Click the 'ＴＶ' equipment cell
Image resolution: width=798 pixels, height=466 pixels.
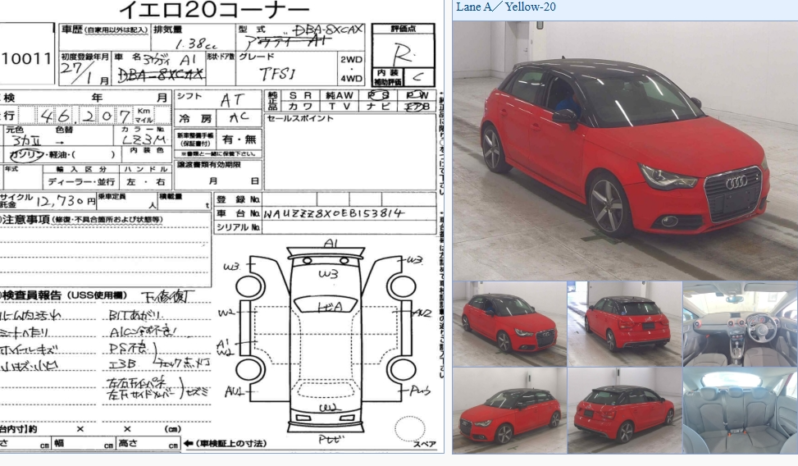[x=339, y=106]
